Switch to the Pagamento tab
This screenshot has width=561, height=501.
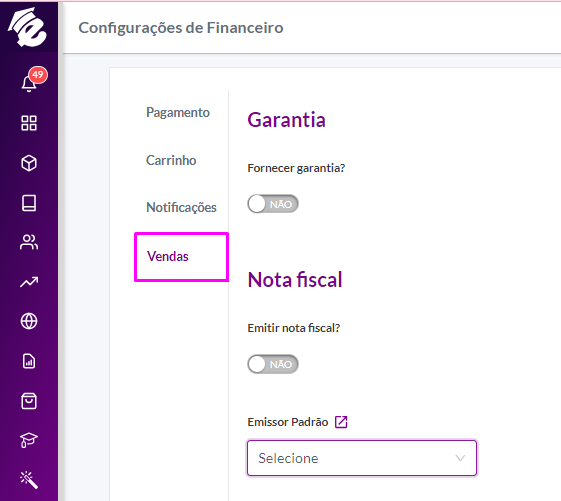click(178, 112)
